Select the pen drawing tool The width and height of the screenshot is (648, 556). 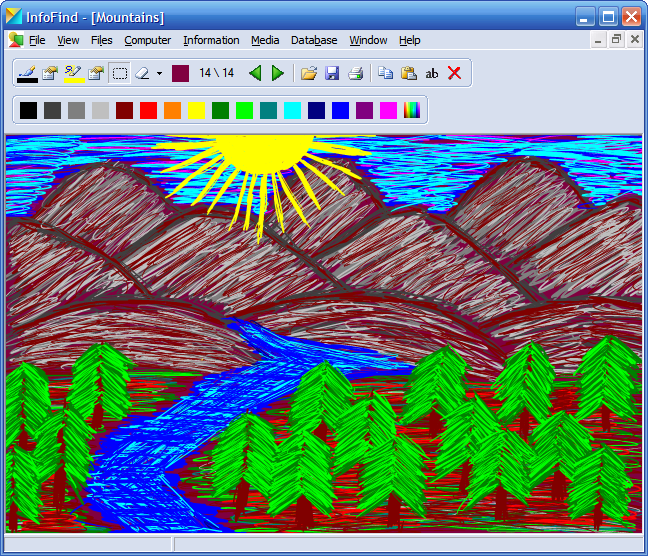[x=27, y=74]
